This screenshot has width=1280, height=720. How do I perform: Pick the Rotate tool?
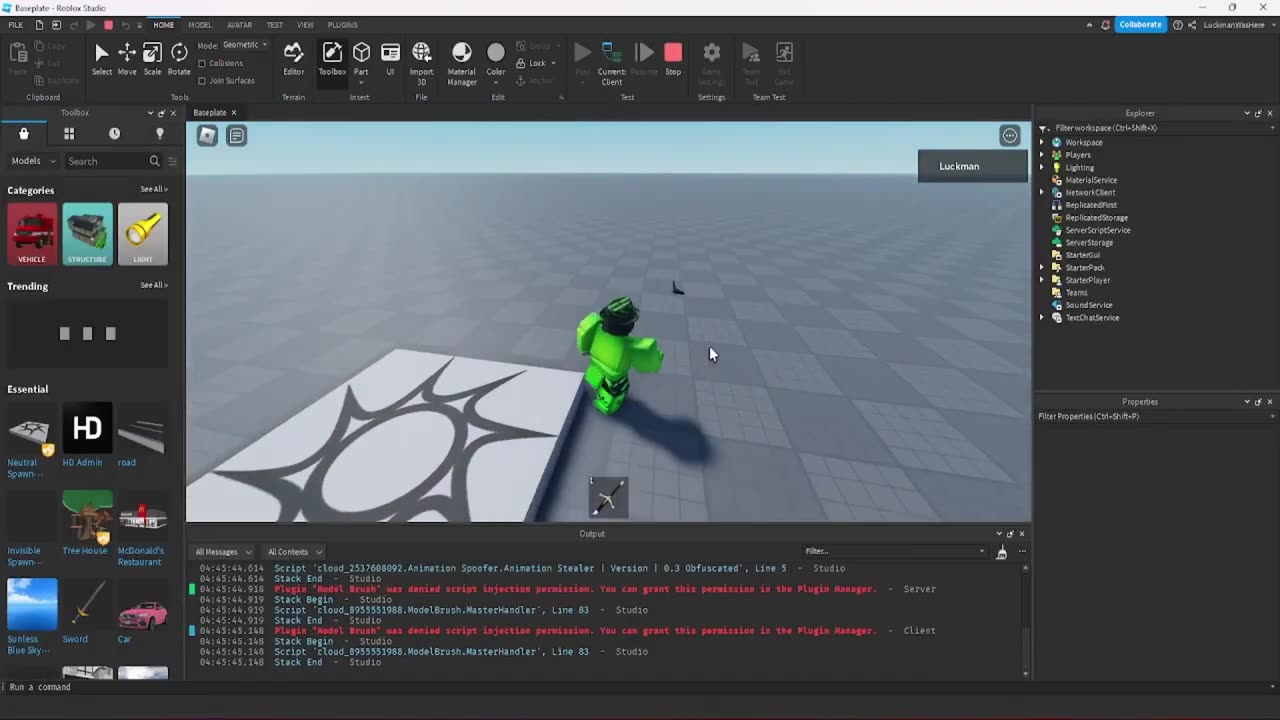(179, 59)
